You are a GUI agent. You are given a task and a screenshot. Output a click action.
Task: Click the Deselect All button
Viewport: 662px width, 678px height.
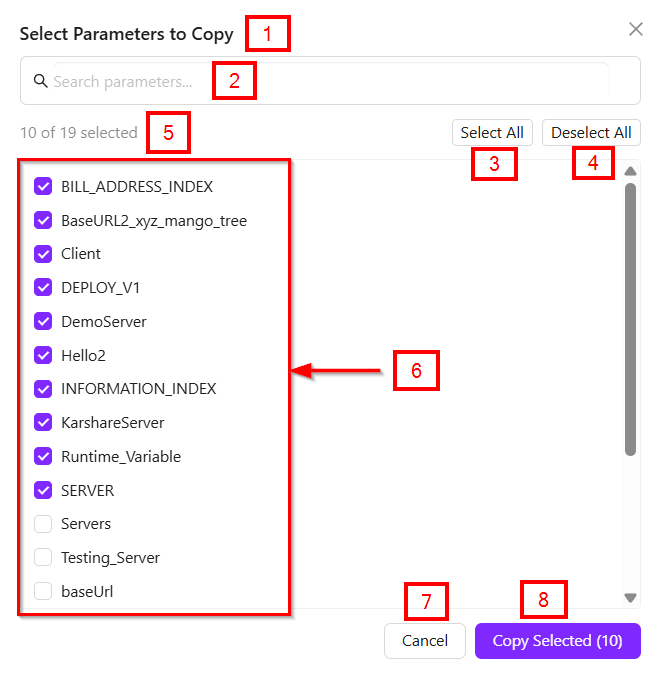click(x=591, y=133)
